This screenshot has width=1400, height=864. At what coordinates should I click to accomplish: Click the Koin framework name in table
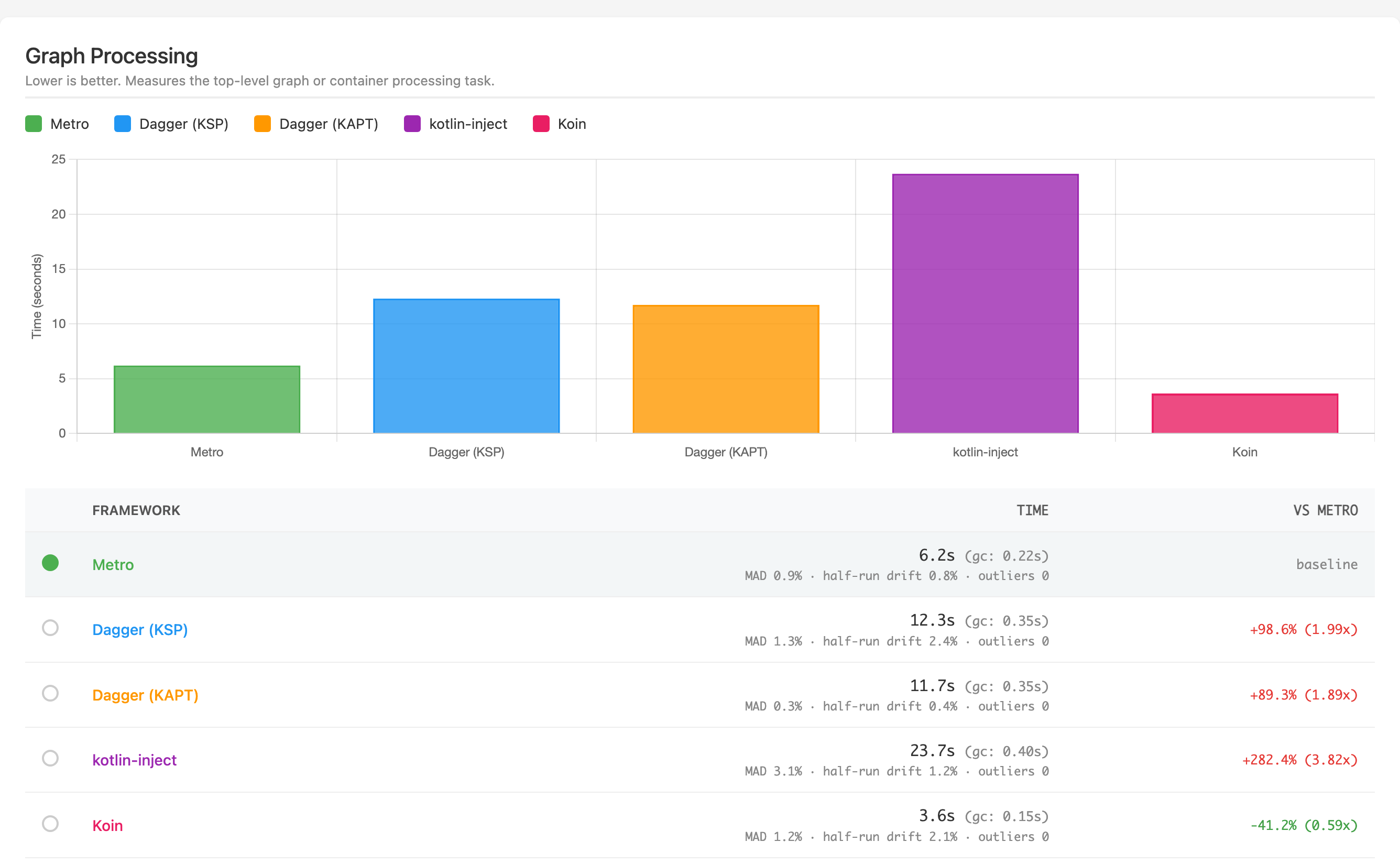(107, 825)
